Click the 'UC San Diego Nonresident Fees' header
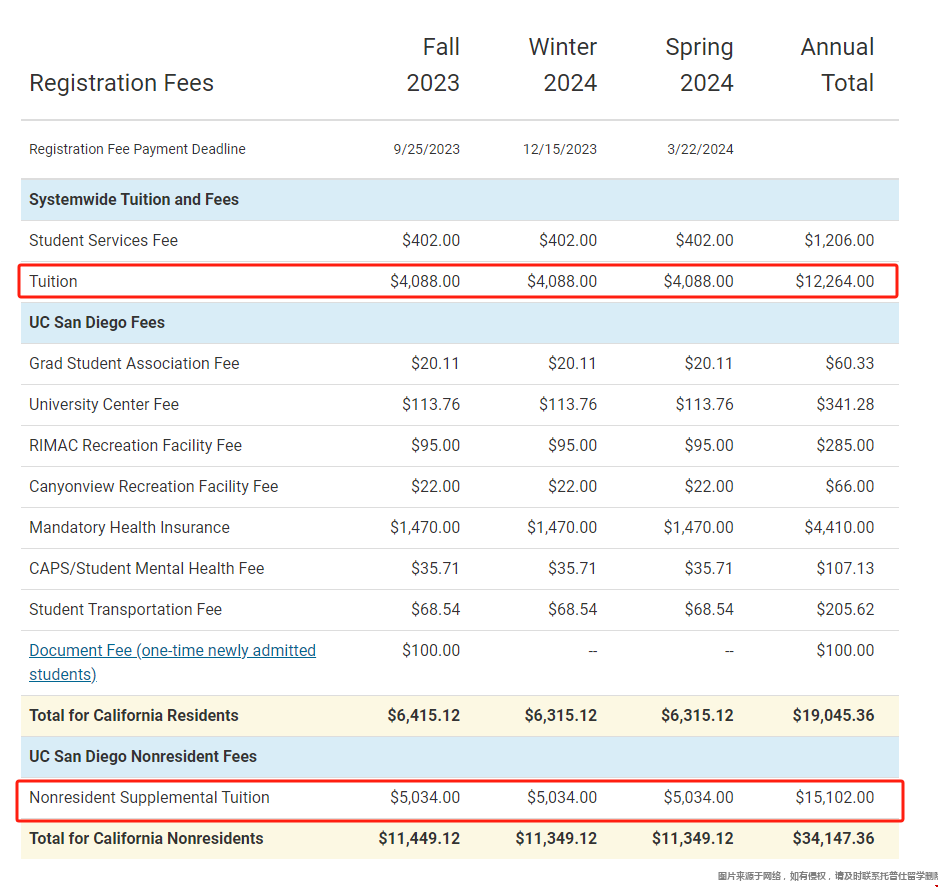Viewport: 938px width, 887px height. coord(143,757)
